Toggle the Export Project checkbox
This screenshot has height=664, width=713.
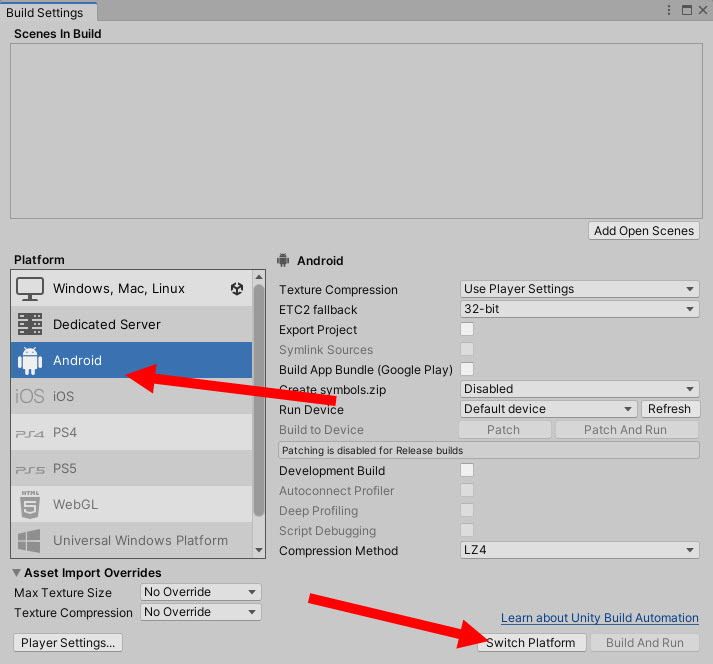pos(467,329)
